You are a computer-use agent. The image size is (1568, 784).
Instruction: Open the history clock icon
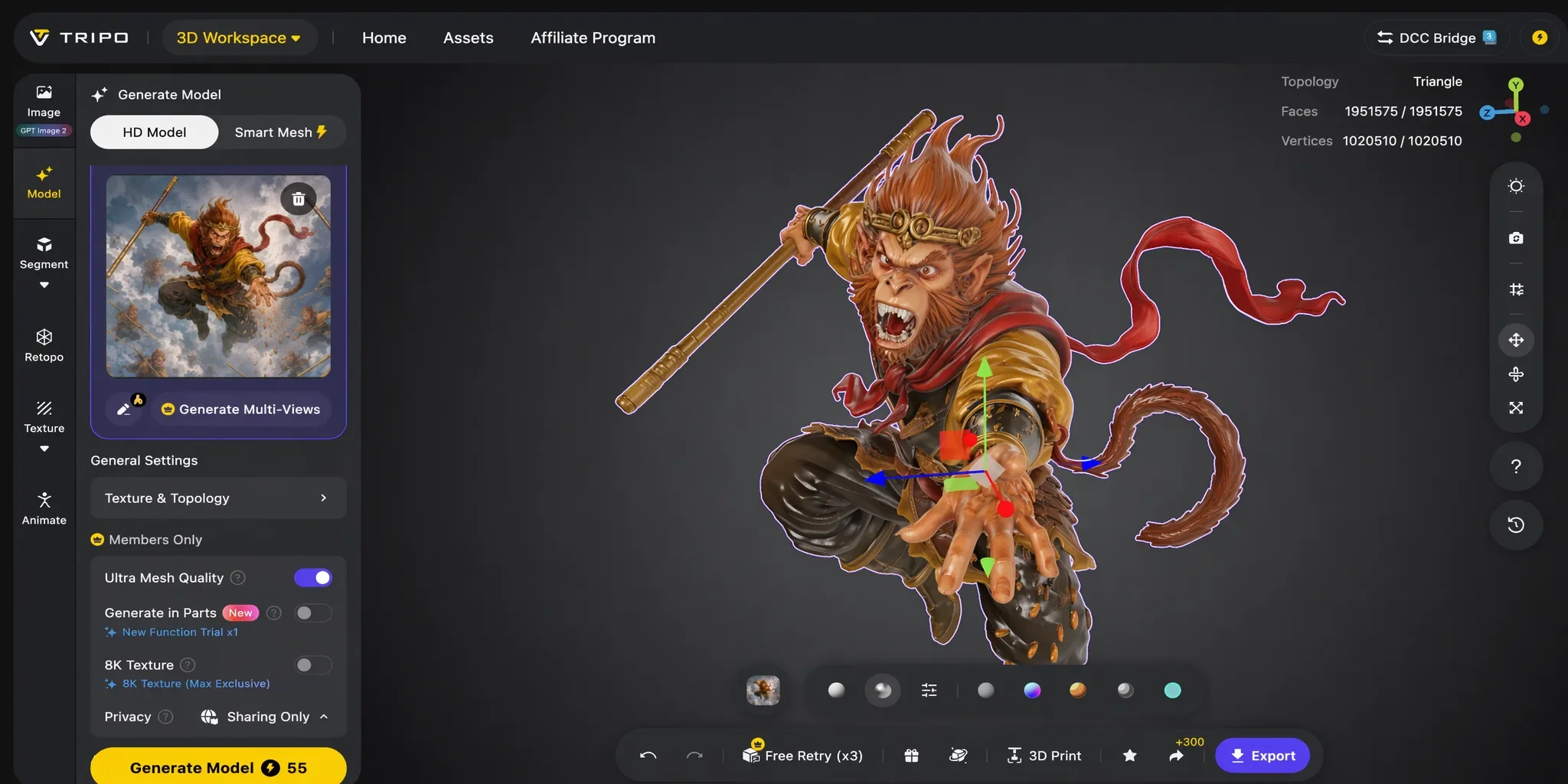pyautogui.click(x=1516, y=524)
